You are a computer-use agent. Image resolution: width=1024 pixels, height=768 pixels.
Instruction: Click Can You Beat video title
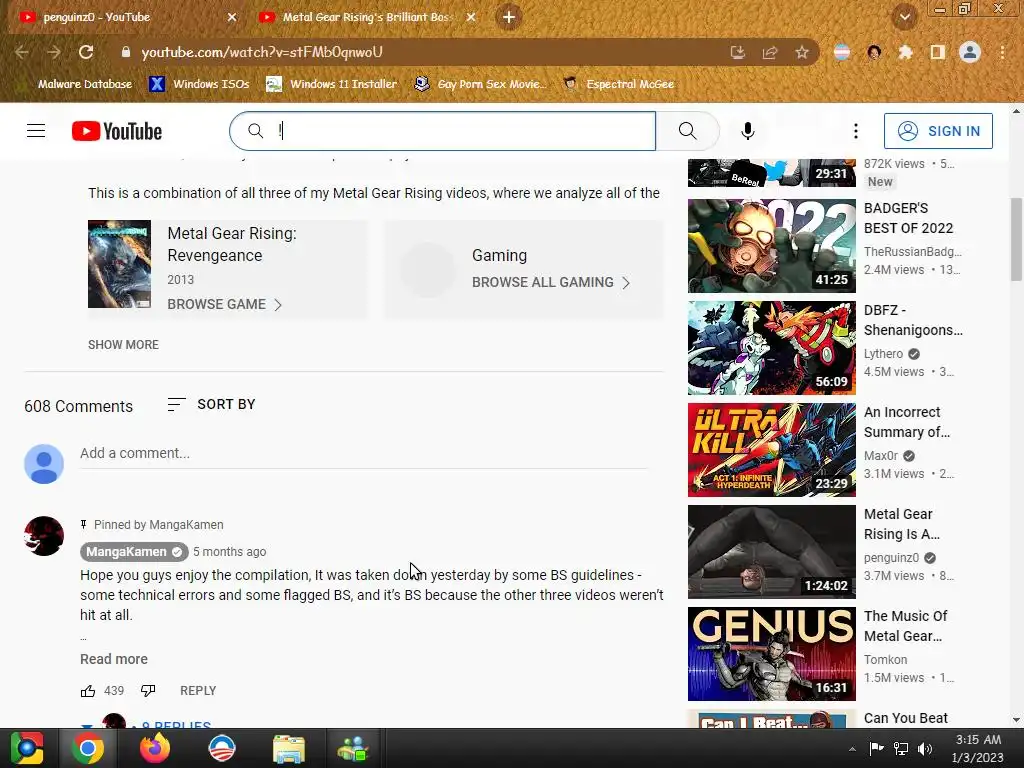click(x=906, y=718)
